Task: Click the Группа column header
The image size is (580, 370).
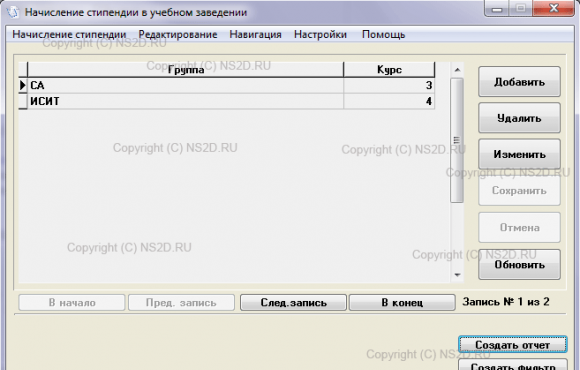Action: pos(186,70)
